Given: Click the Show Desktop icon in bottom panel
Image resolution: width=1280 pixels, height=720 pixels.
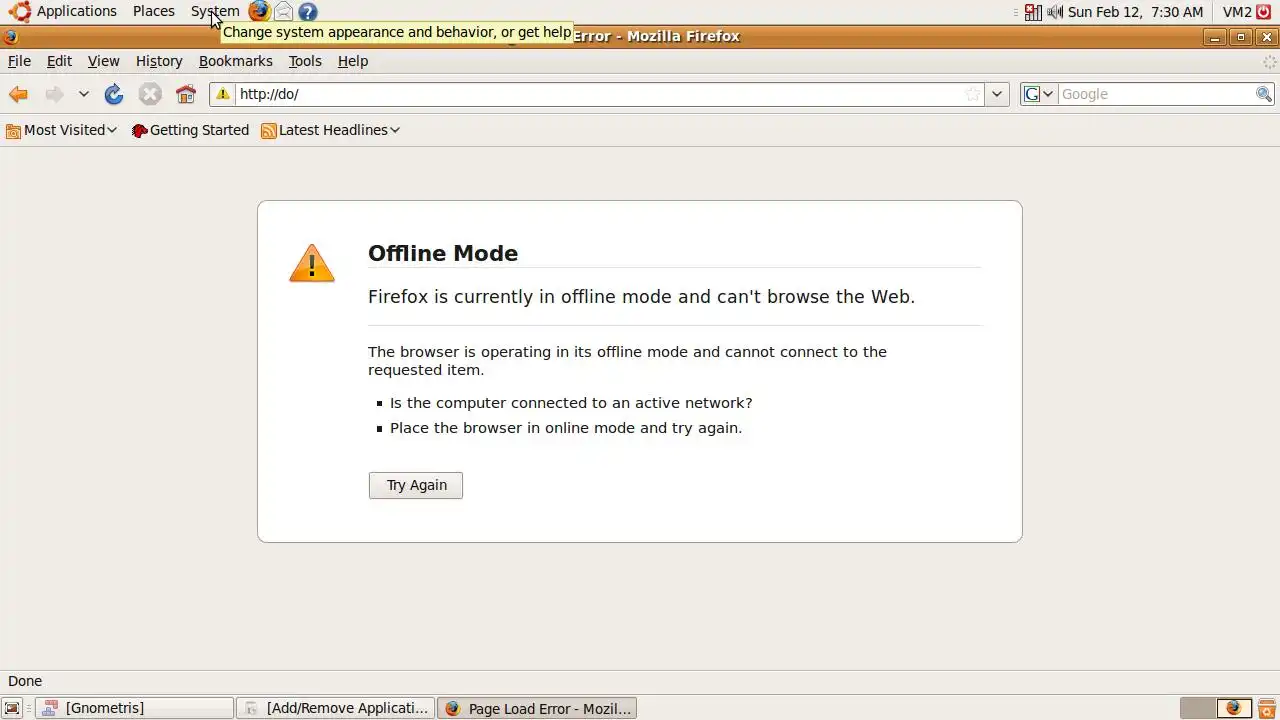Looking at the screenshot, I should click(x=12, y=708).
